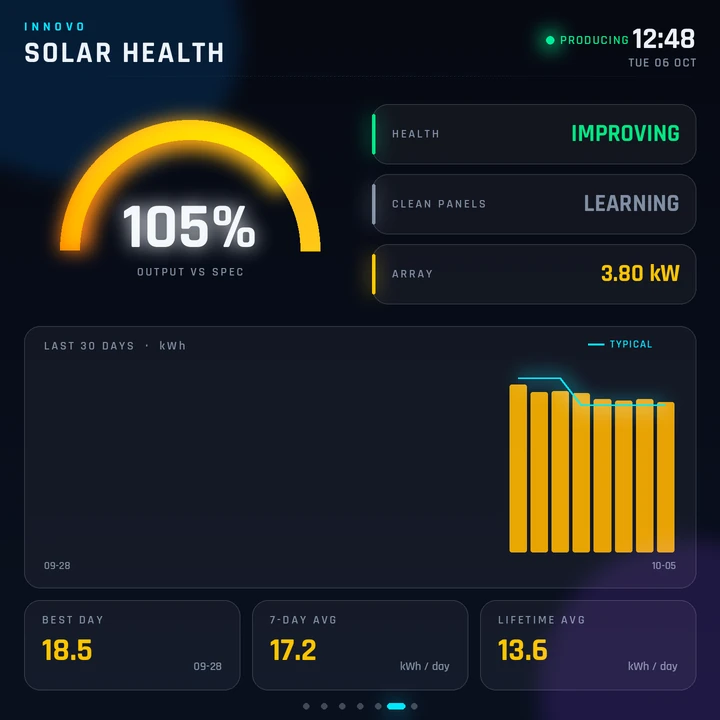This screenshot has width=720, height=720.
Task: Go to the third page indicator dot
Action: pos(342,706)
